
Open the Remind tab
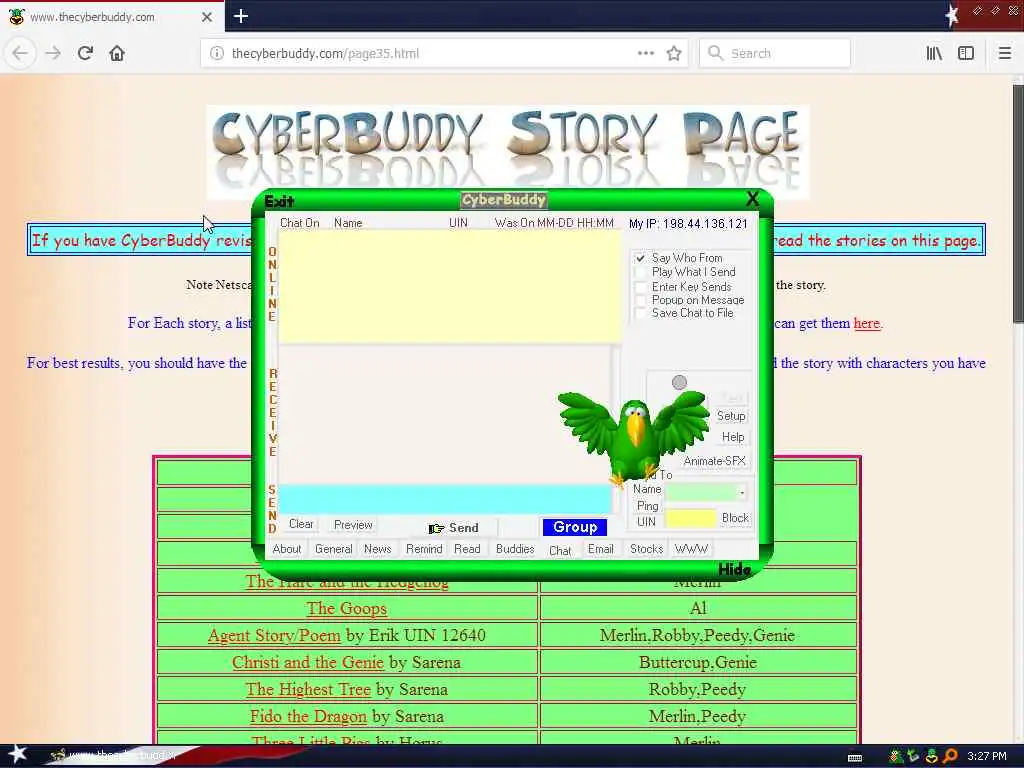coord(424,549)
